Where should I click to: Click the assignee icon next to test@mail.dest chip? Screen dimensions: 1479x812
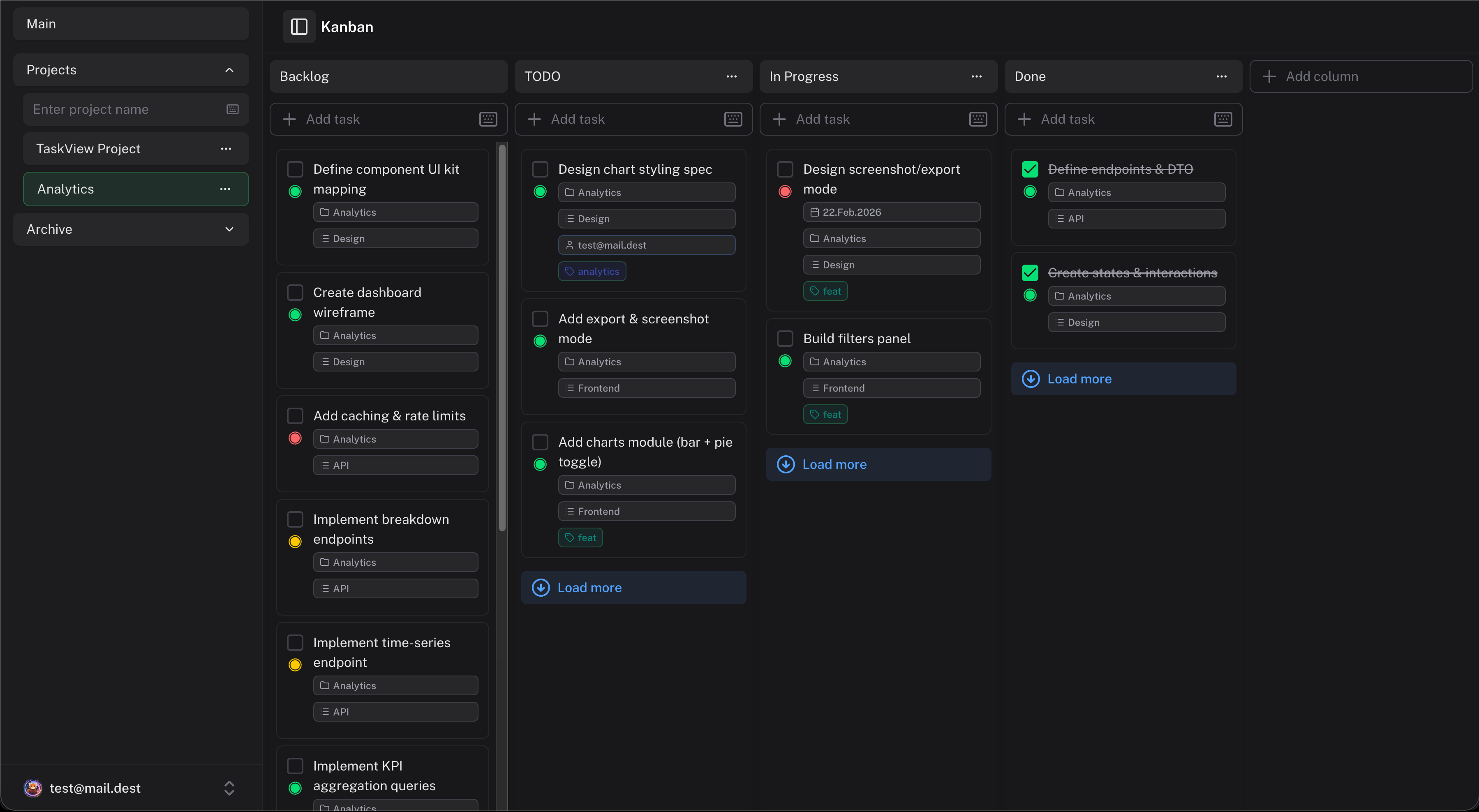(570, 245)
